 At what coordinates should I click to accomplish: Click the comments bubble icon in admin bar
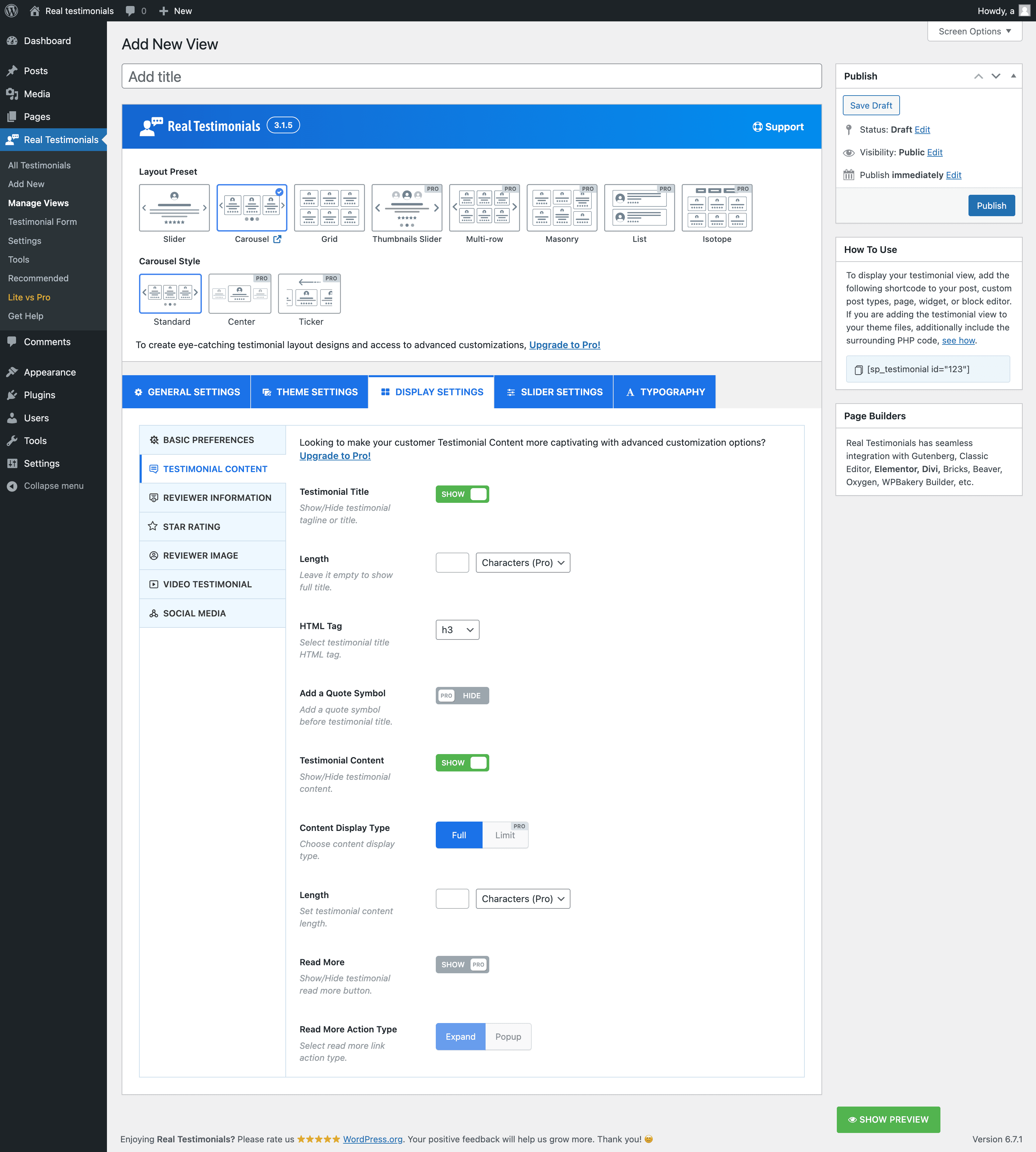(x=130, y=11)
